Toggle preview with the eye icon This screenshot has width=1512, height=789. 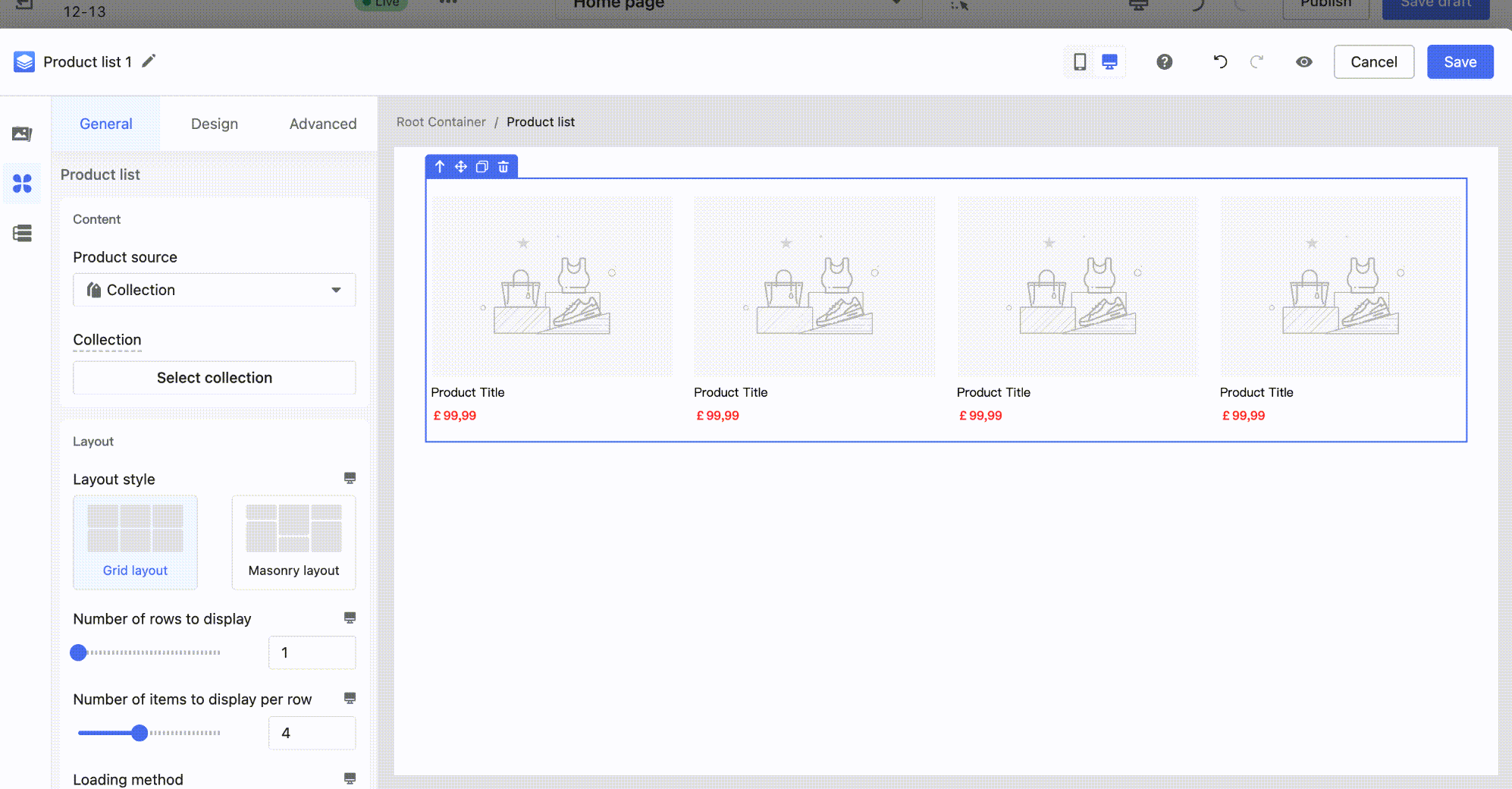1303,61
